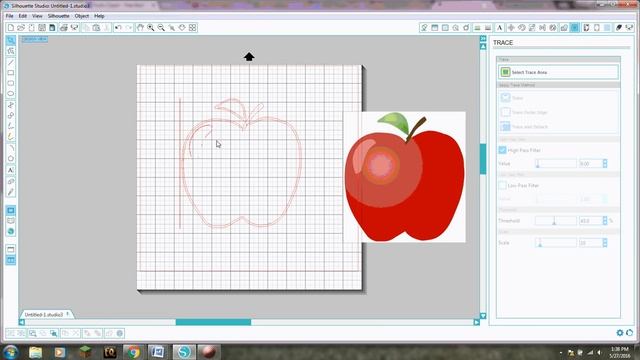640x360 pixels.
Task: Click the Threshold value input field
Action: point(590,221)
